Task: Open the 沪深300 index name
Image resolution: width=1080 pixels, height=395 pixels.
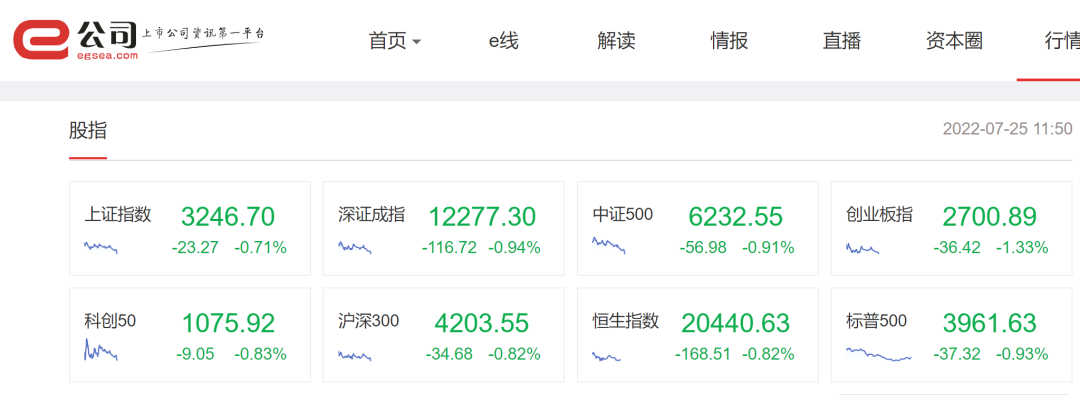Action: coord(368,321)
